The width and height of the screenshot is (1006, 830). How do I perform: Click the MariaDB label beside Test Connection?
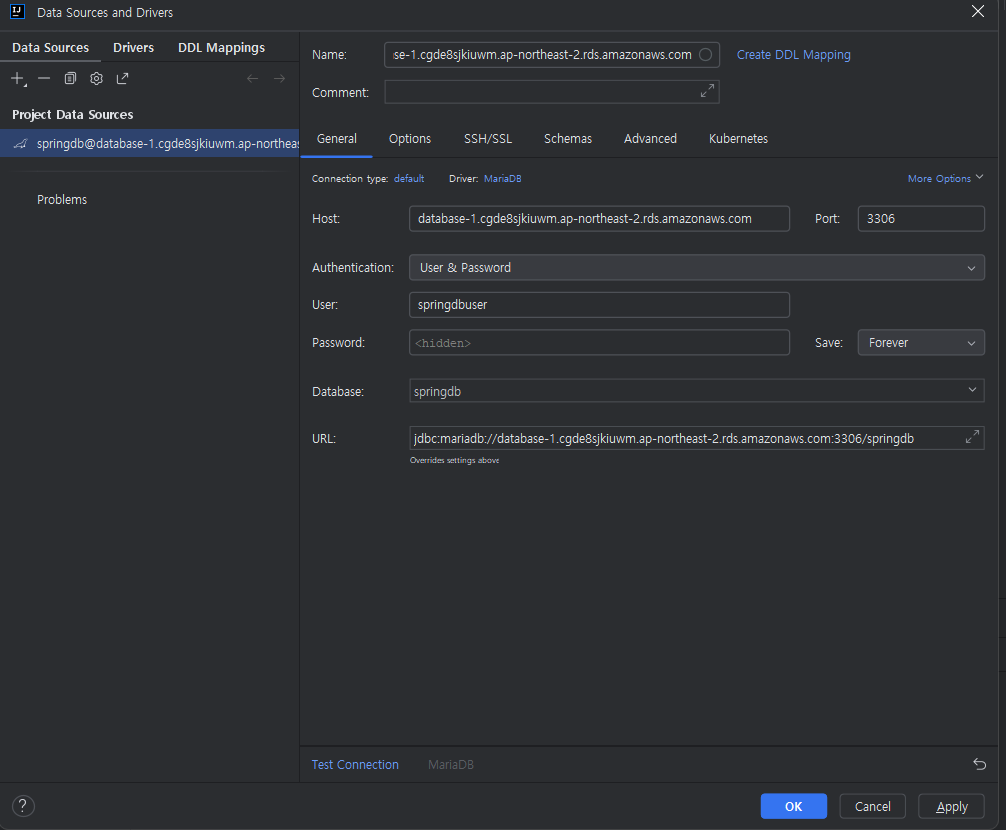(x=450, y=765)
